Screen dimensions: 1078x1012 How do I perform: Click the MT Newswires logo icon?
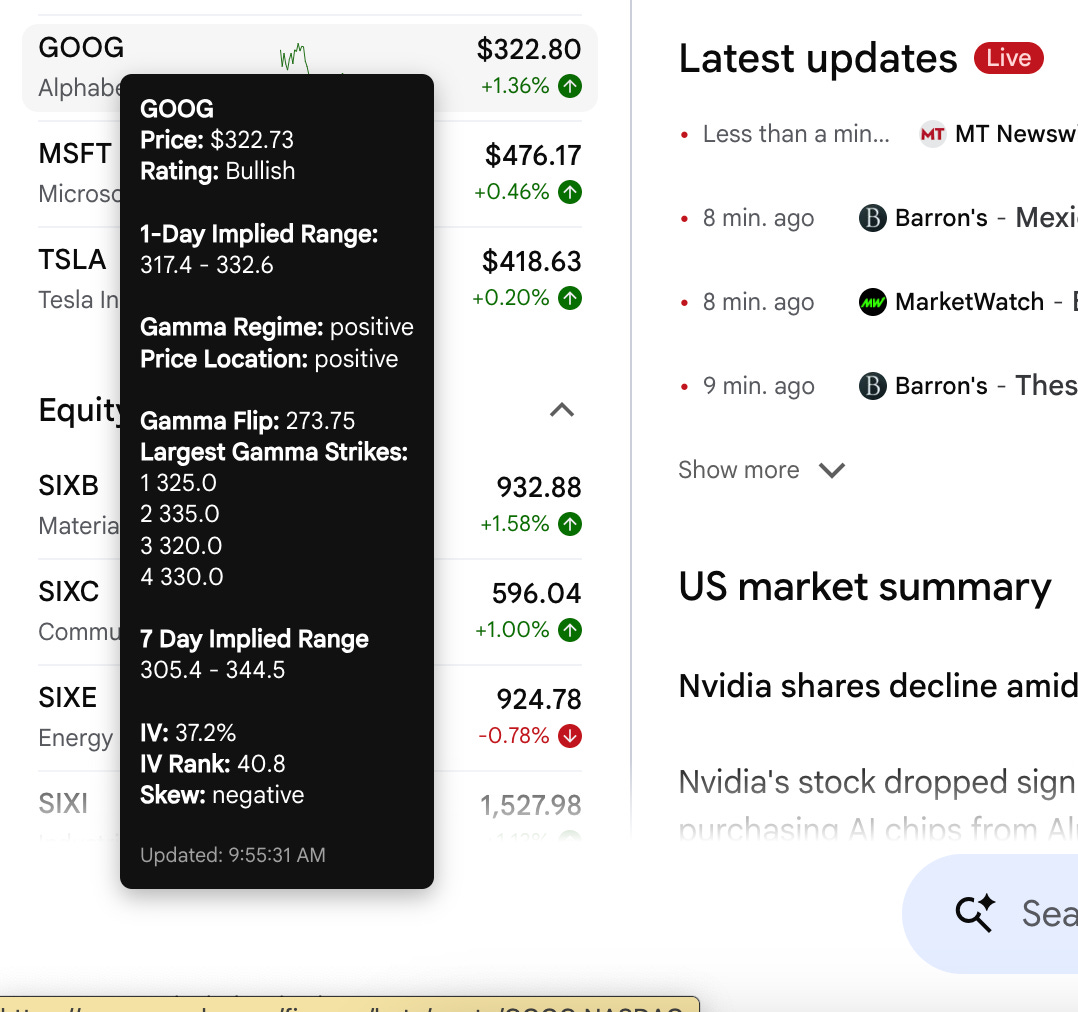tap(932, 134)
